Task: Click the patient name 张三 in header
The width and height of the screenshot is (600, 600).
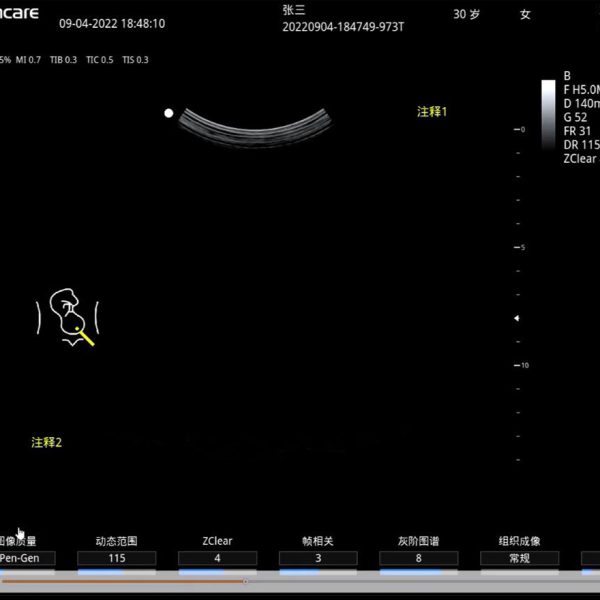Action: (294, 9)
